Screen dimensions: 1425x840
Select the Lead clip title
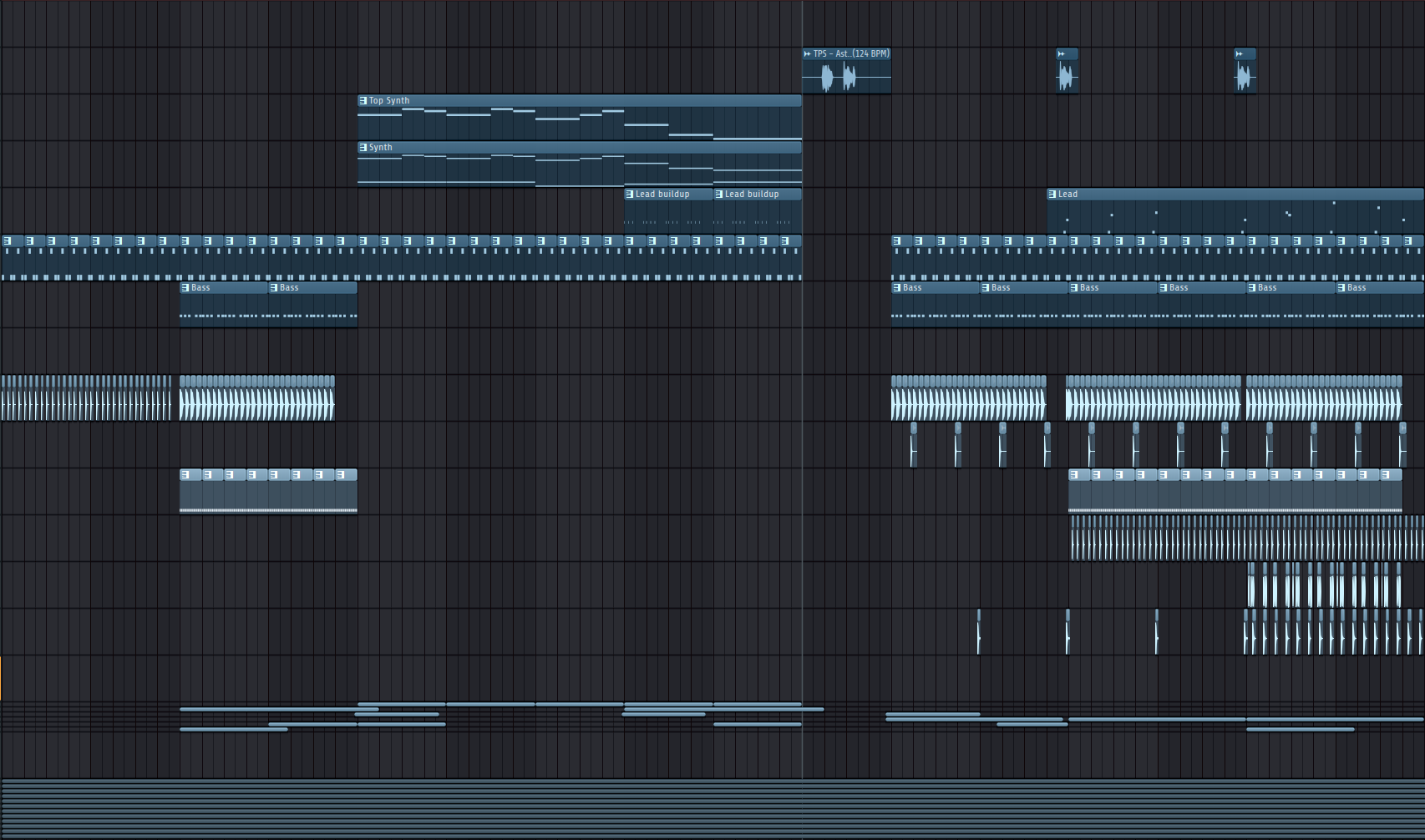tap(1068, 194)
